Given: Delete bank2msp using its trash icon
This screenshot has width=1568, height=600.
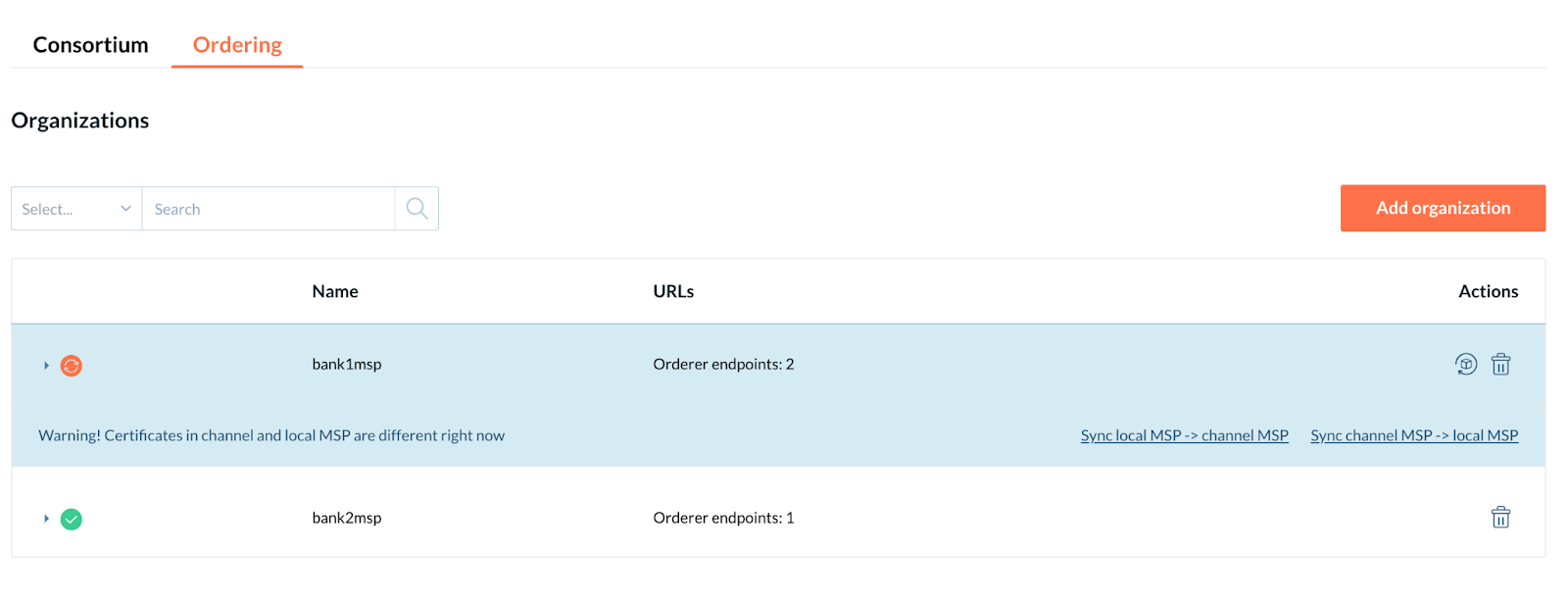Looking at the screenshot, I should click(x=1500, y=518).
